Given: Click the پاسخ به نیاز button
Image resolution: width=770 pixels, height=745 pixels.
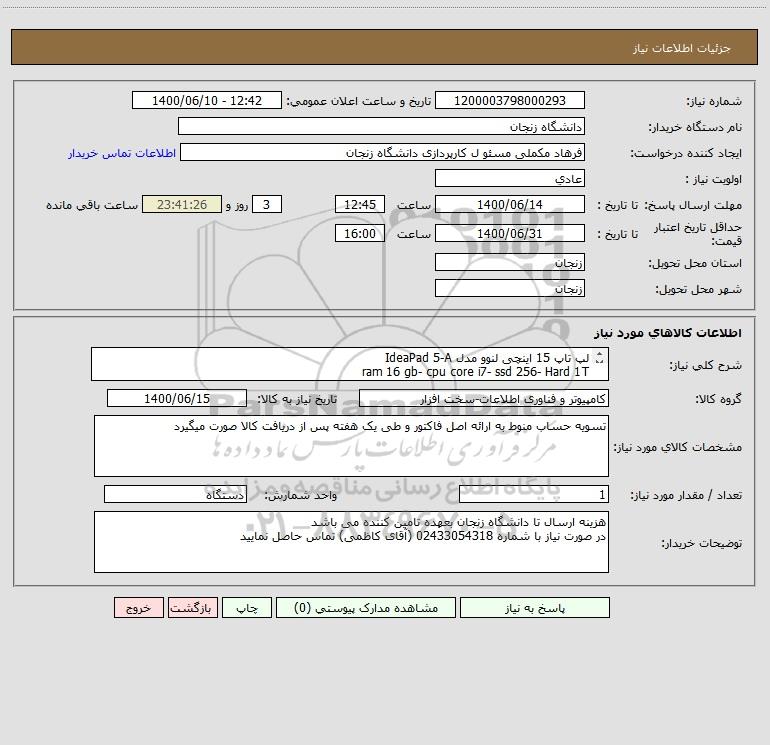Looking at the screenshot, I should (x=535, y=608).
